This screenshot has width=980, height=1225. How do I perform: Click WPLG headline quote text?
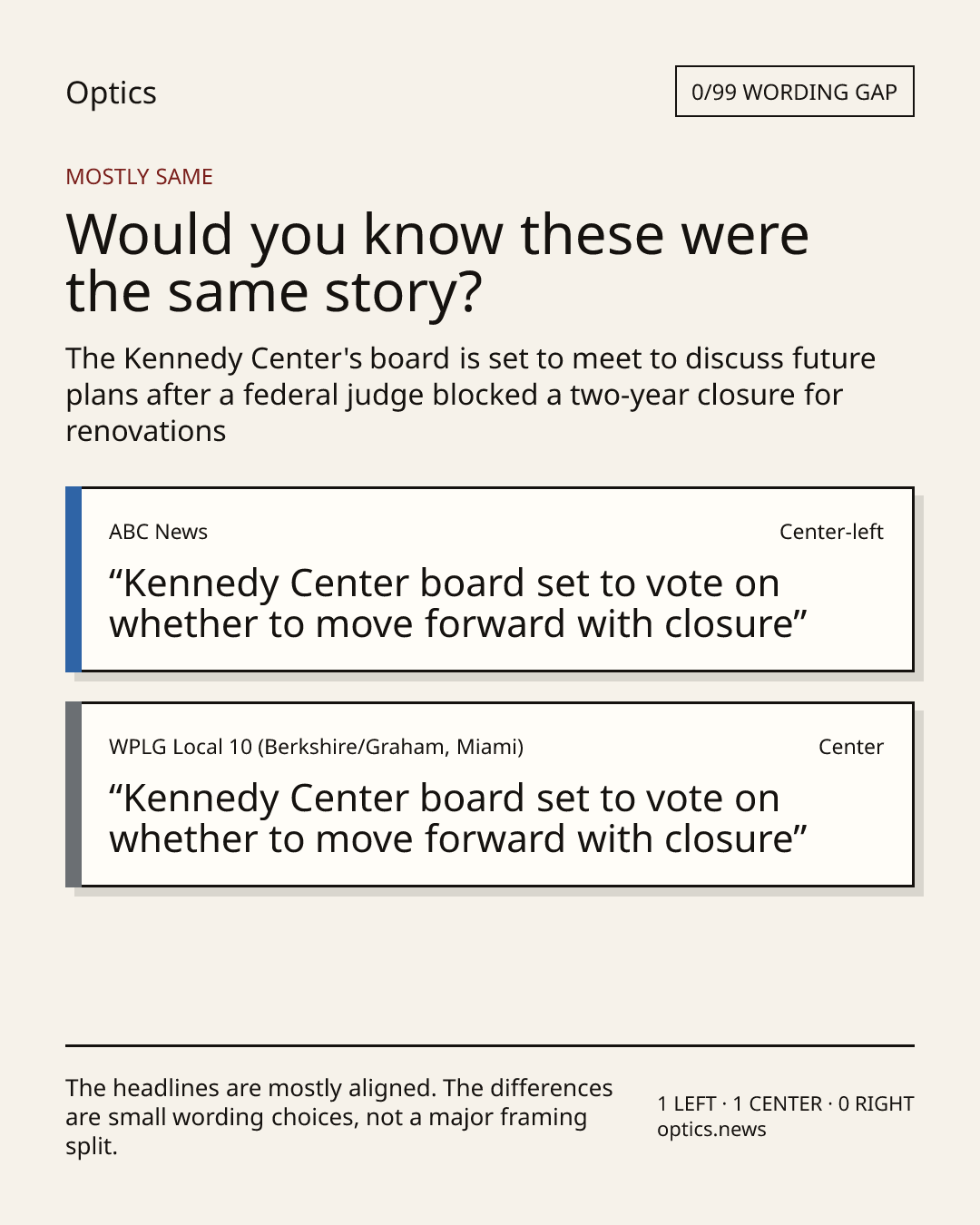pyautogui.click(x=458, y=818)
